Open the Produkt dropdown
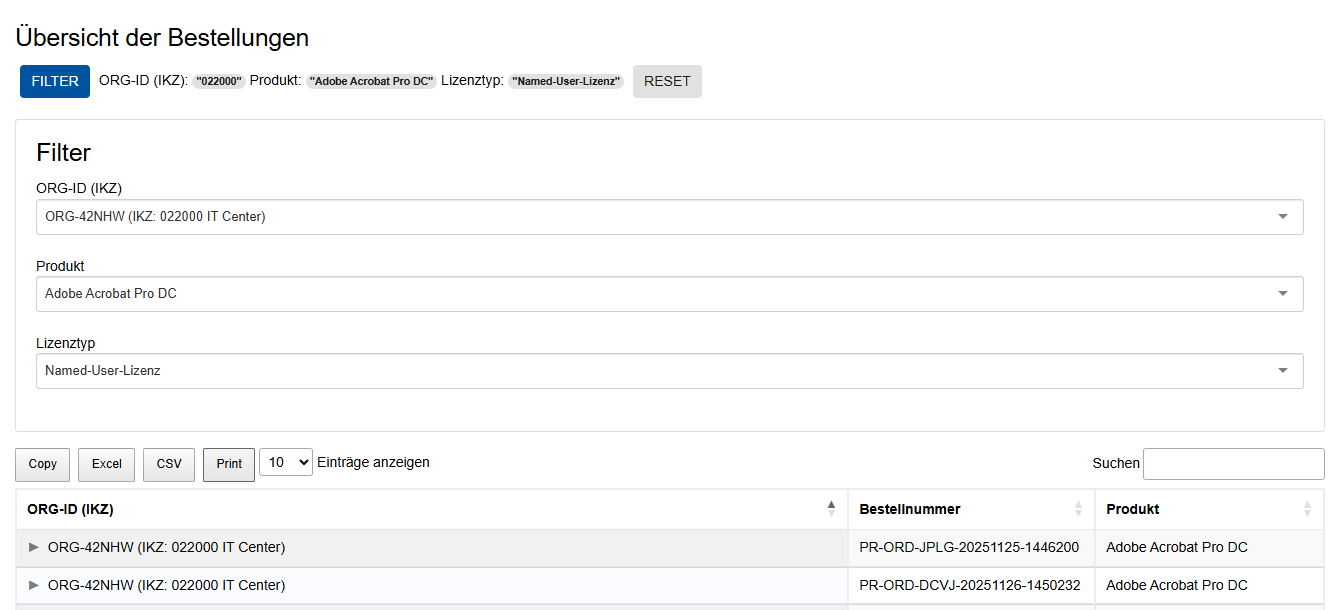Viewport: 1333px width, 610px height. (x=669, y=294)
